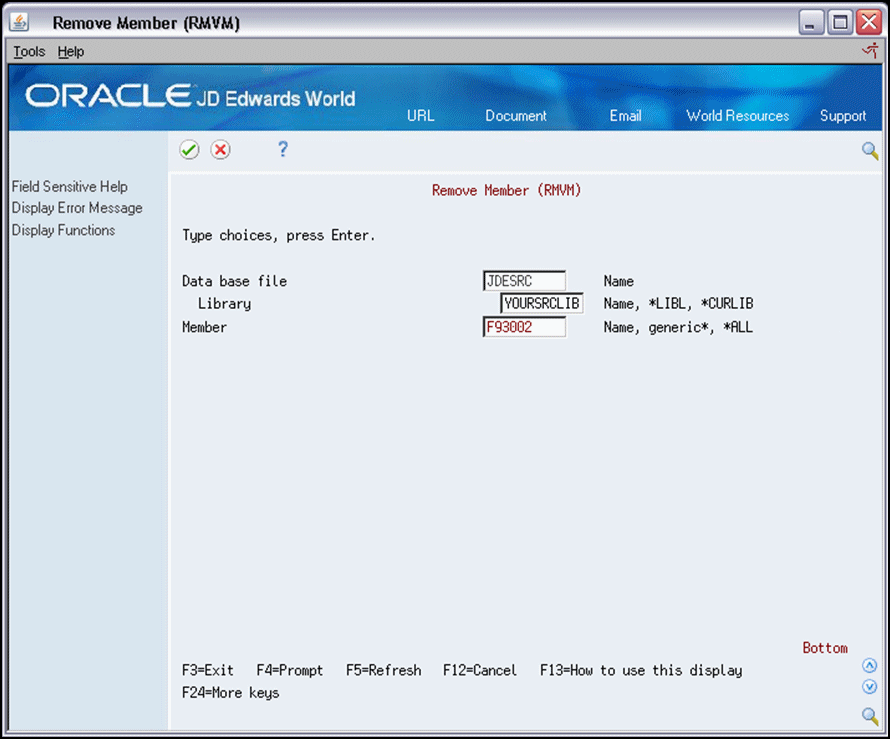Image resolution: width=890 pixels, height=739 pixels.
Task: Click the page down arrow icon
Action: (x=870, y=687)
